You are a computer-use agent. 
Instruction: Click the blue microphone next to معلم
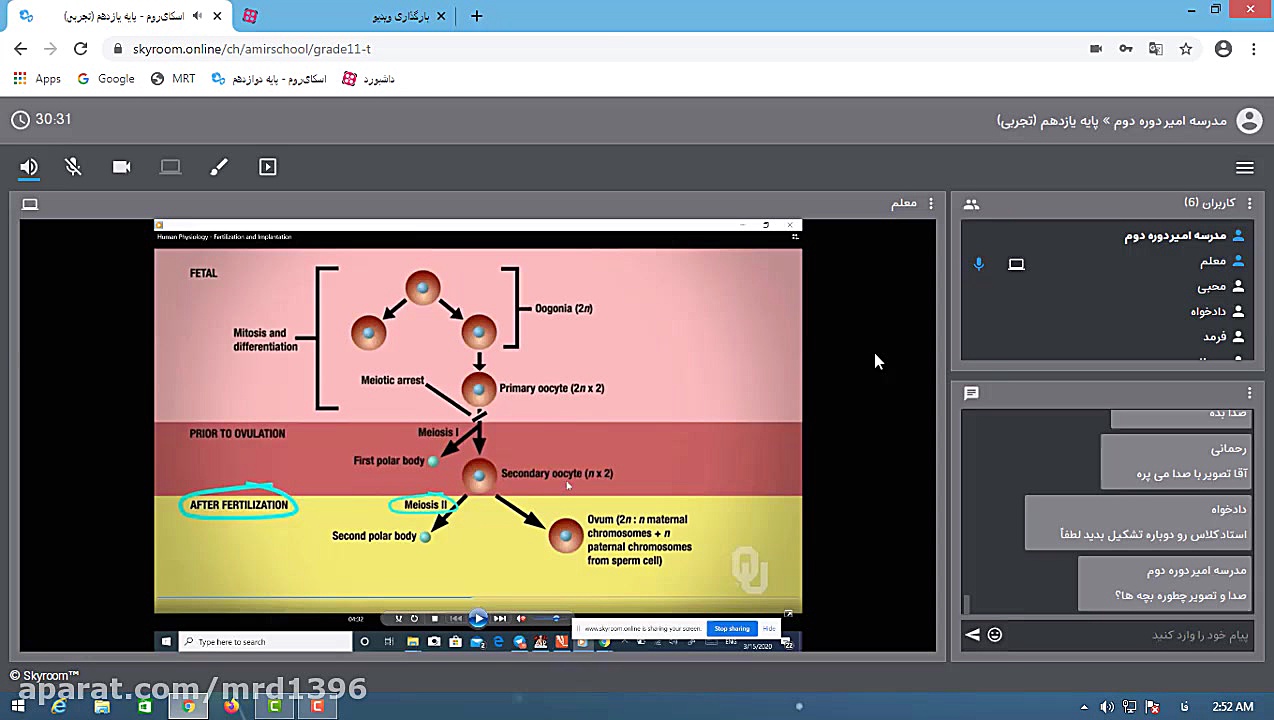coord(979,264)
